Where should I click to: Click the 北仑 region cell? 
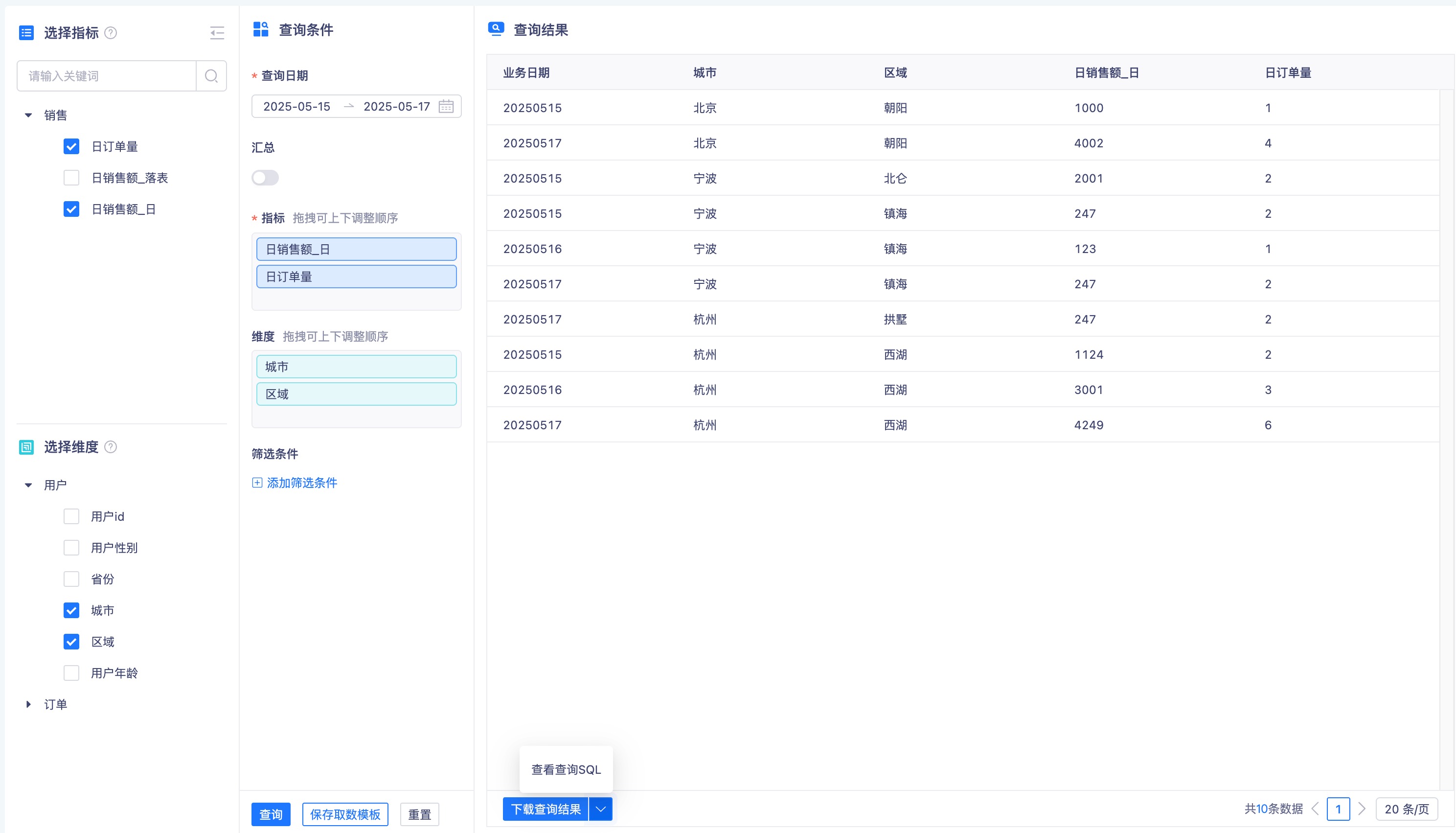(895, 179)
